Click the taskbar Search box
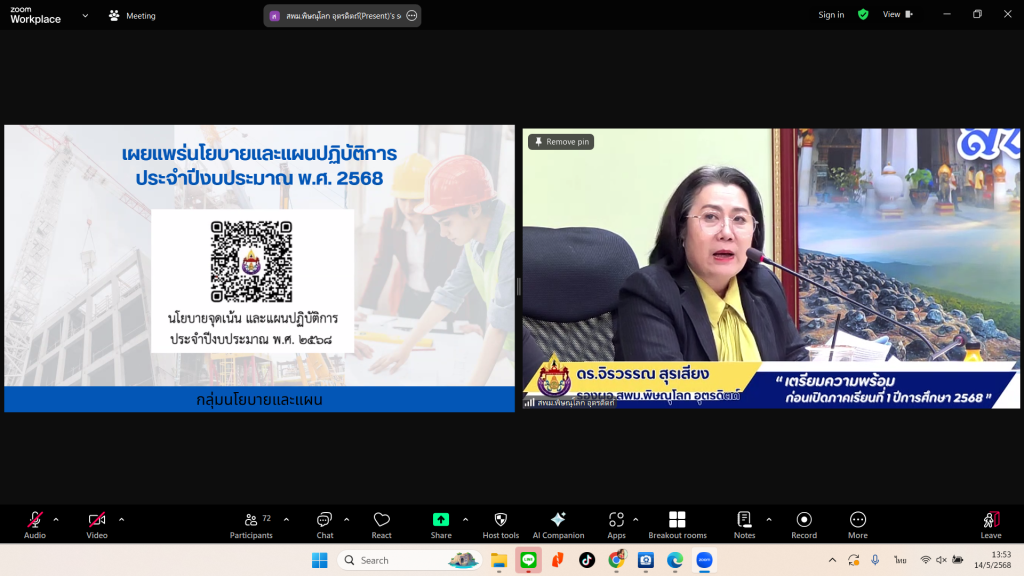Image resolution: width=1024 pixels, height=576 pixels. (409, 560)
